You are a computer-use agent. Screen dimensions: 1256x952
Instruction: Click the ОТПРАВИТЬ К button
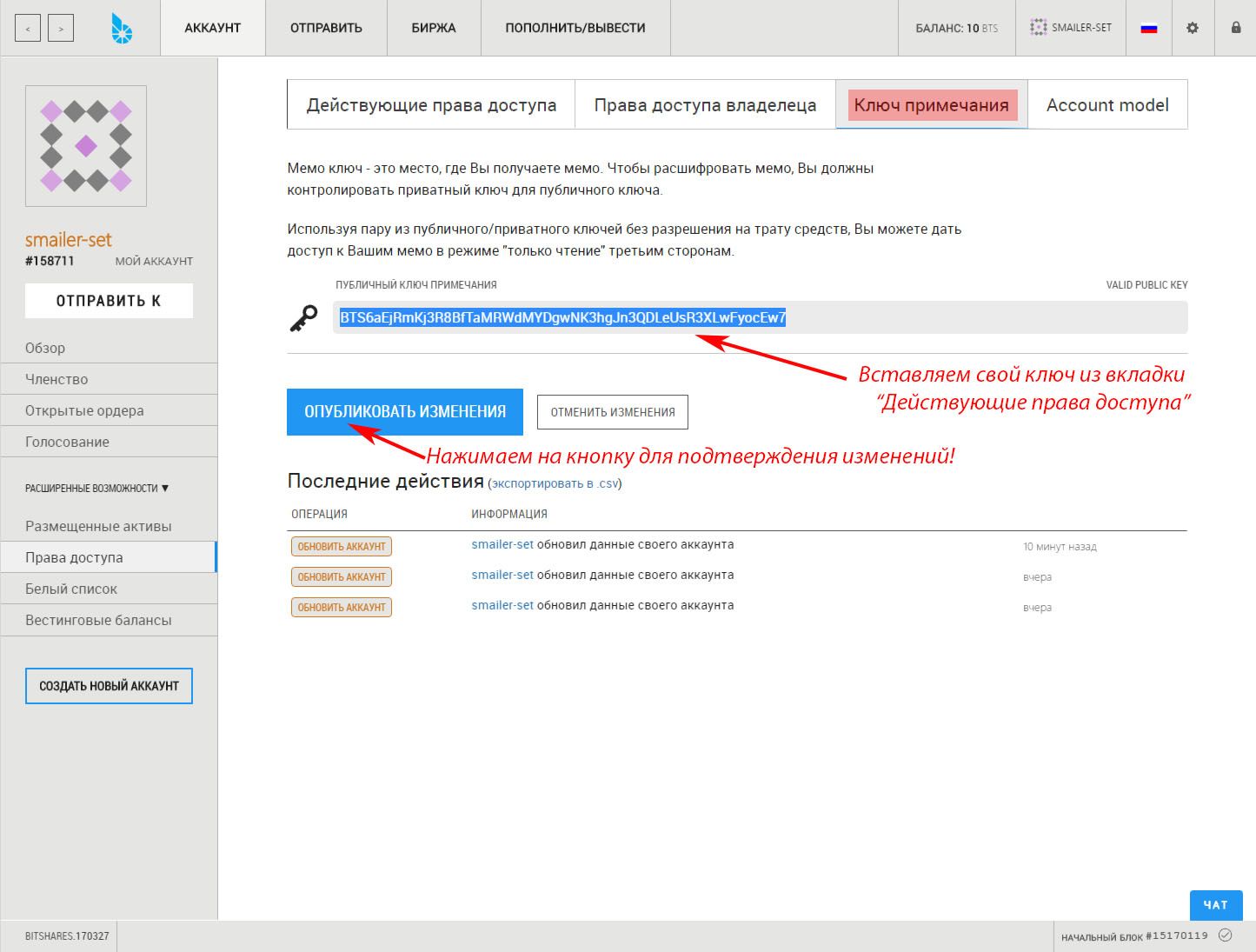[x=109, y=301]
